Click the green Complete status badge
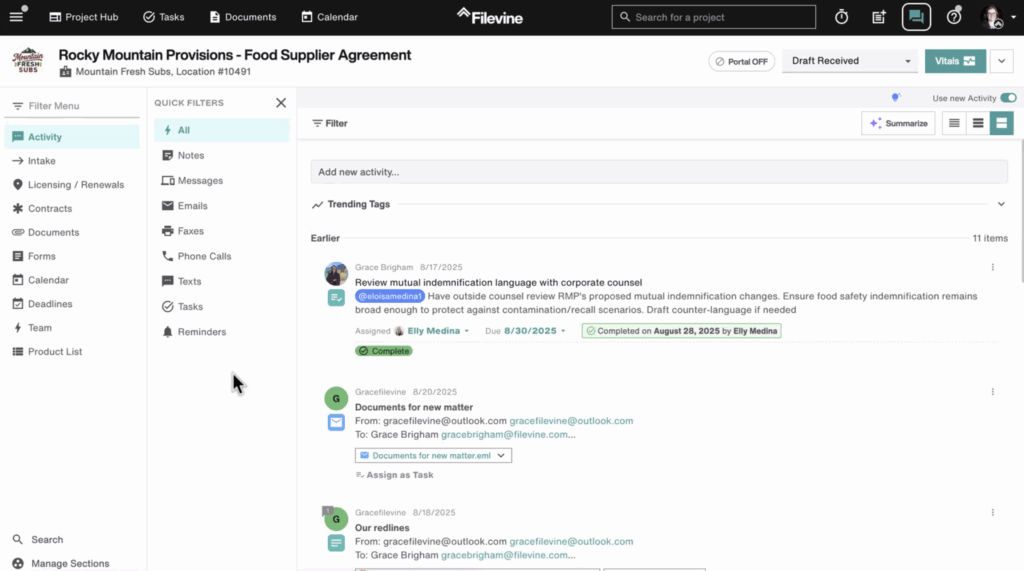The height and width of the screenshot is (571, 1024). (x=384, y=351)
